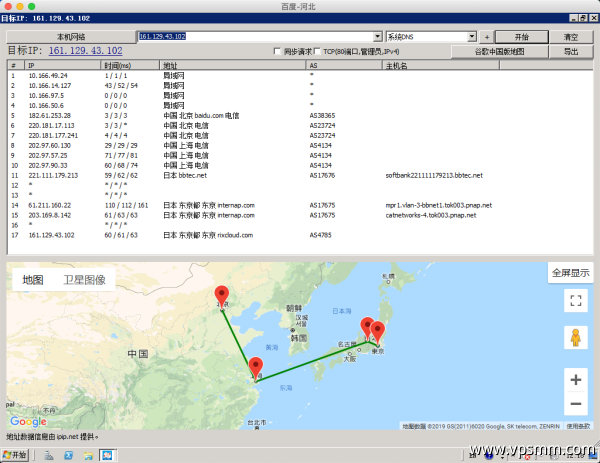Click hostname softbank221111179213.bbtec.net
600x463 pixels.
point(434,175)
